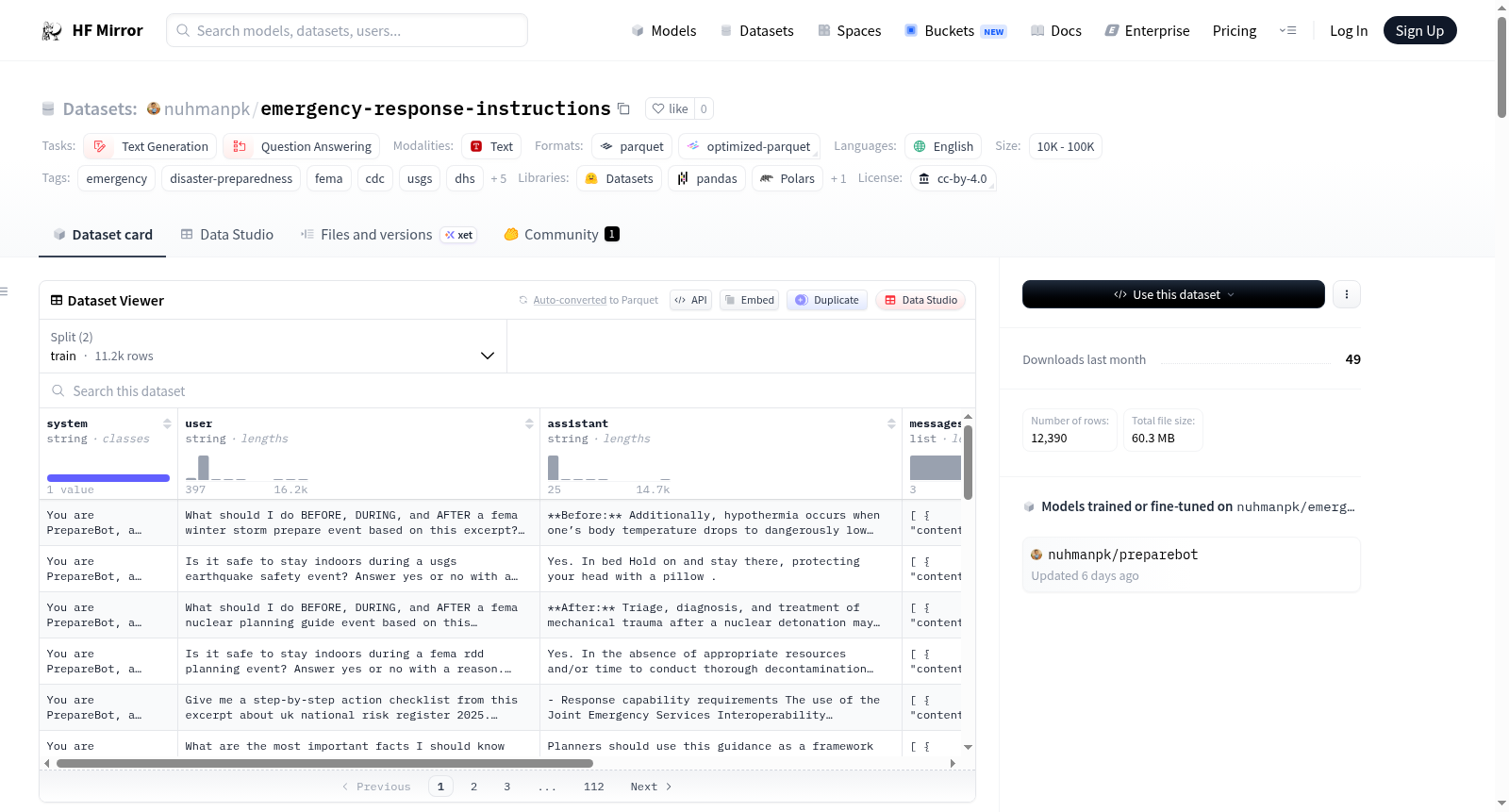The image size is (1509, 812).
Task: Expand the +5 hidden tags
Action: point(498,178)
